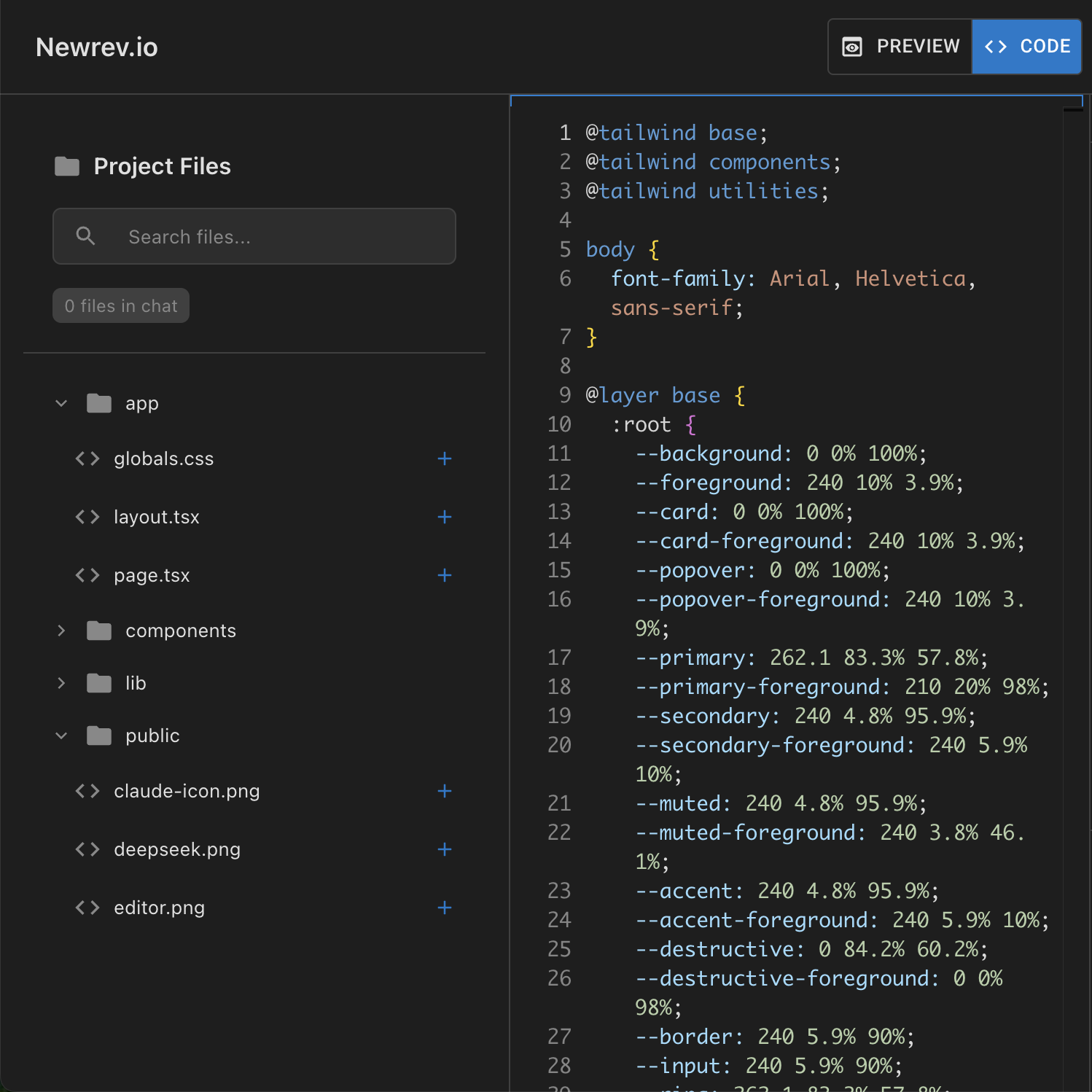Add page.tsx to chat with plus icon
The width and height of the screenshot is (1092, 1092).
pos(445,575)
